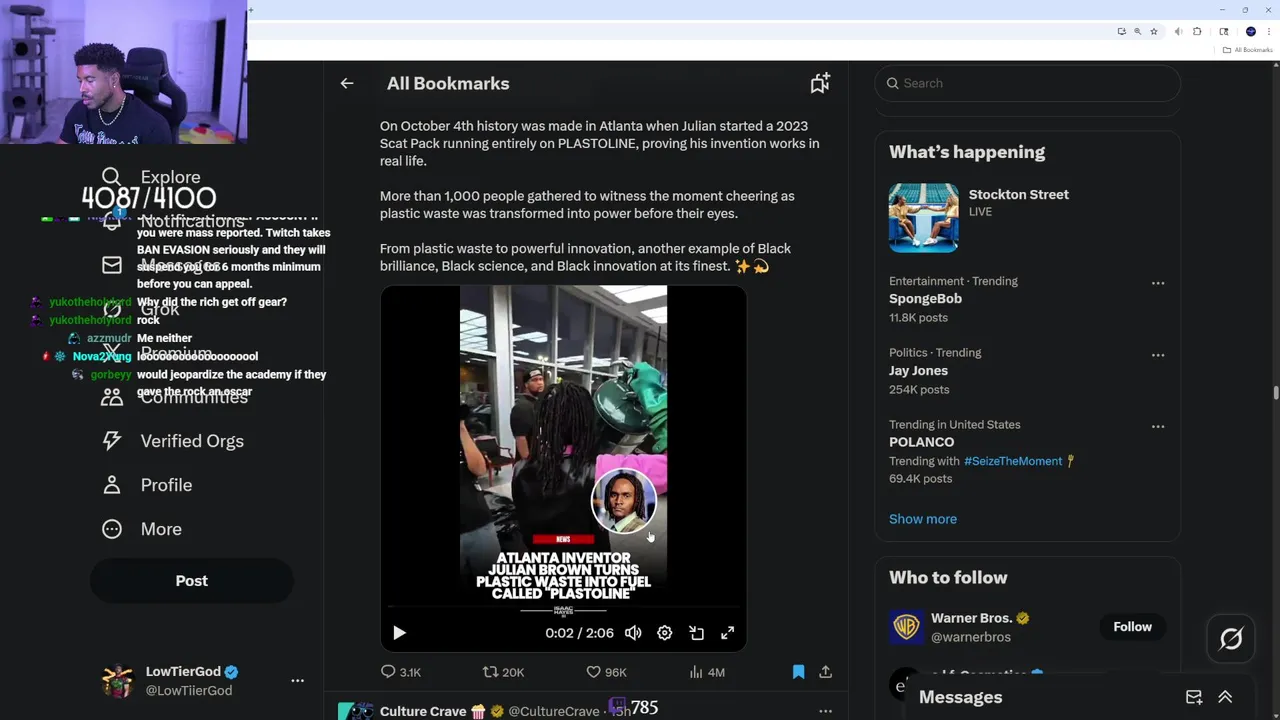Open account menu dots beside LowTierGod
This screenshot has height=720, width=1280.
[x=297, y=681]
